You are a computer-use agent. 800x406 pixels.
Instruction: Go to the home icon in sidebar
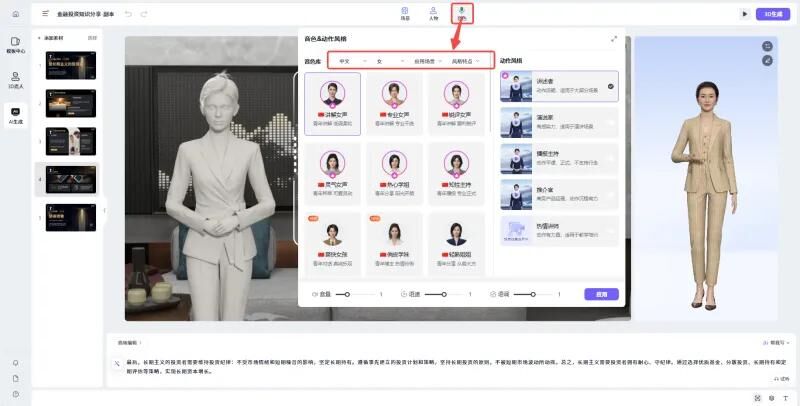16,14
